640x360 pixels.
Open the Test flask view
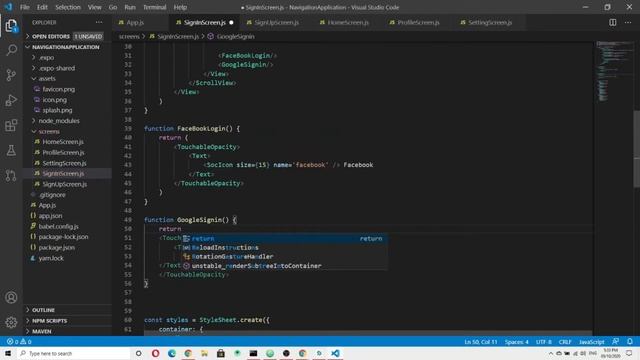11,151
